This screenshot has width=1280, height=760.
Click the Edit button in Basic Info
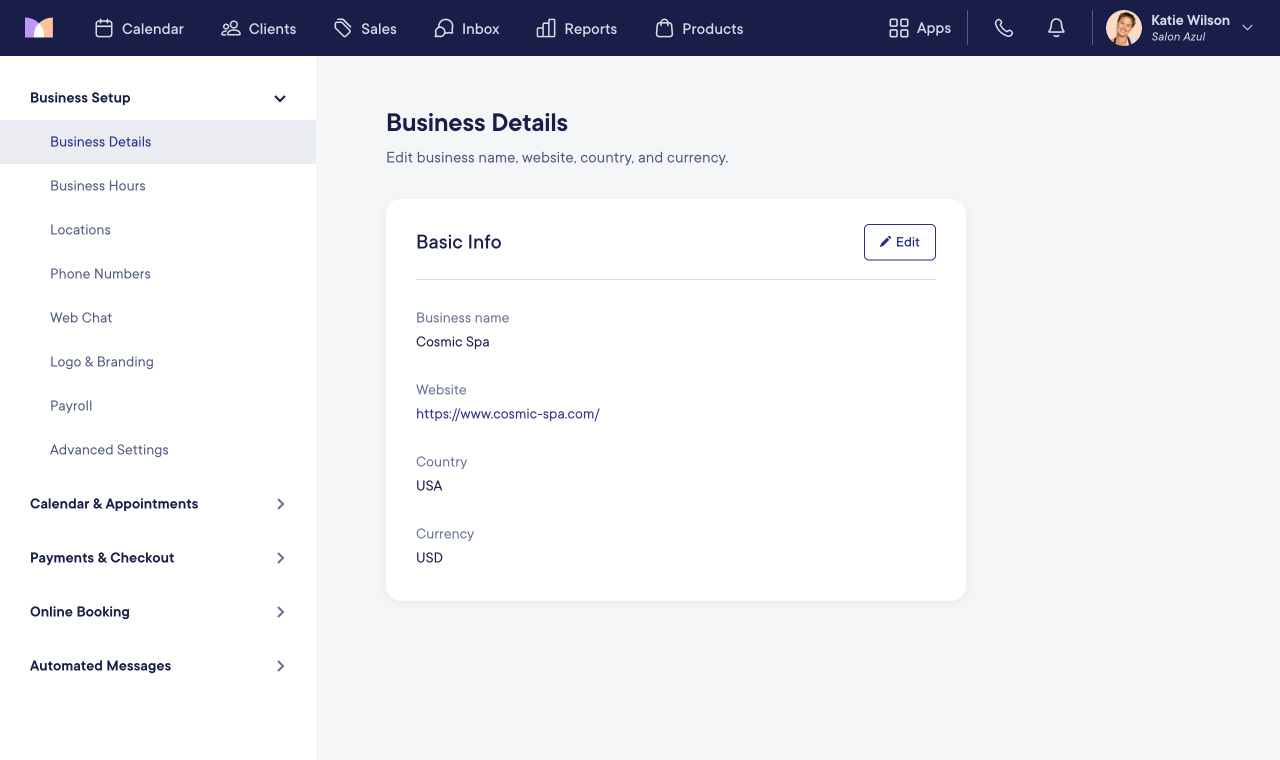900,242
